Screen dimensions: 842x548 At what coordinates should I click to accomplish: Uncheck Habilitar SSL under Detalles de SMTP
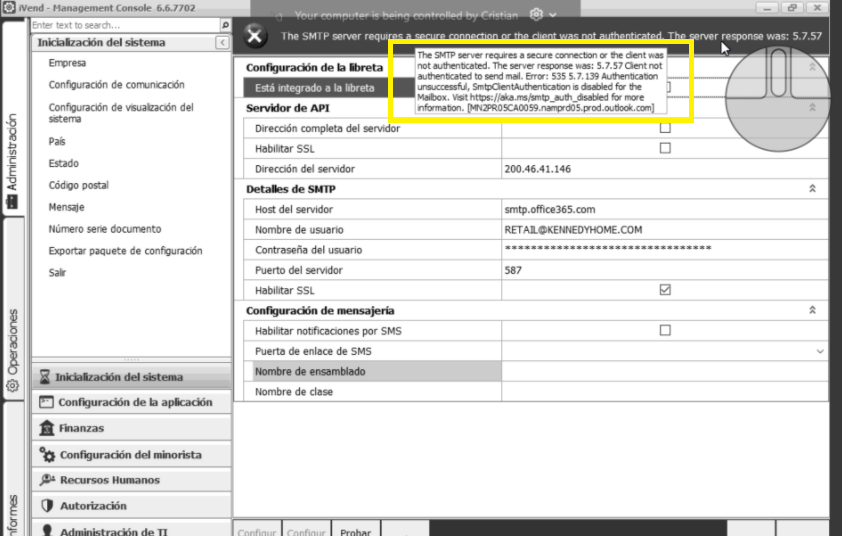pos(665,290)
